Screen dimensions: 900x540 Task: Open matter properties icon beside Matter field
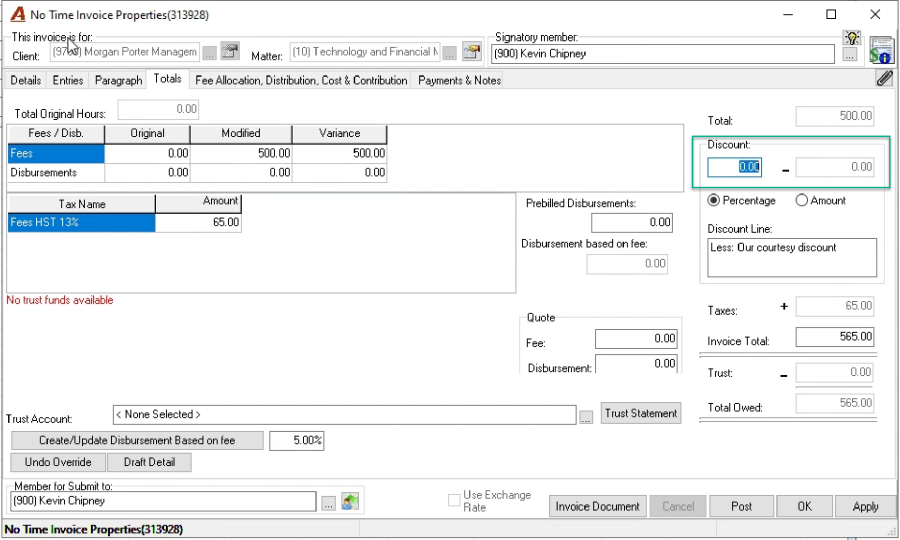pos(472,51)
